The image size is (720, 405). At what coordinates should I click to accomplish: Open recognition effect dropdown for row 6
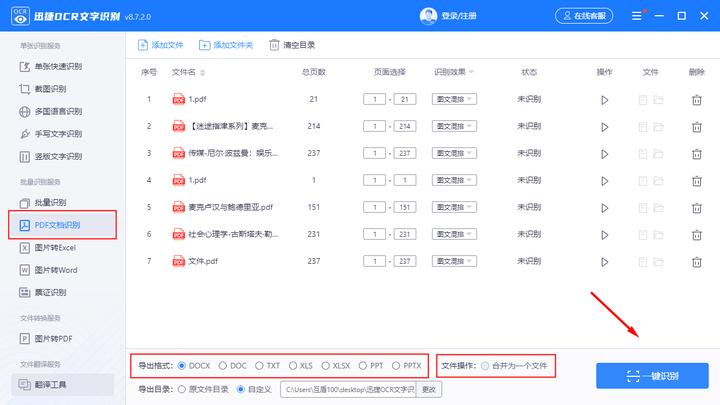pos(454,234)
